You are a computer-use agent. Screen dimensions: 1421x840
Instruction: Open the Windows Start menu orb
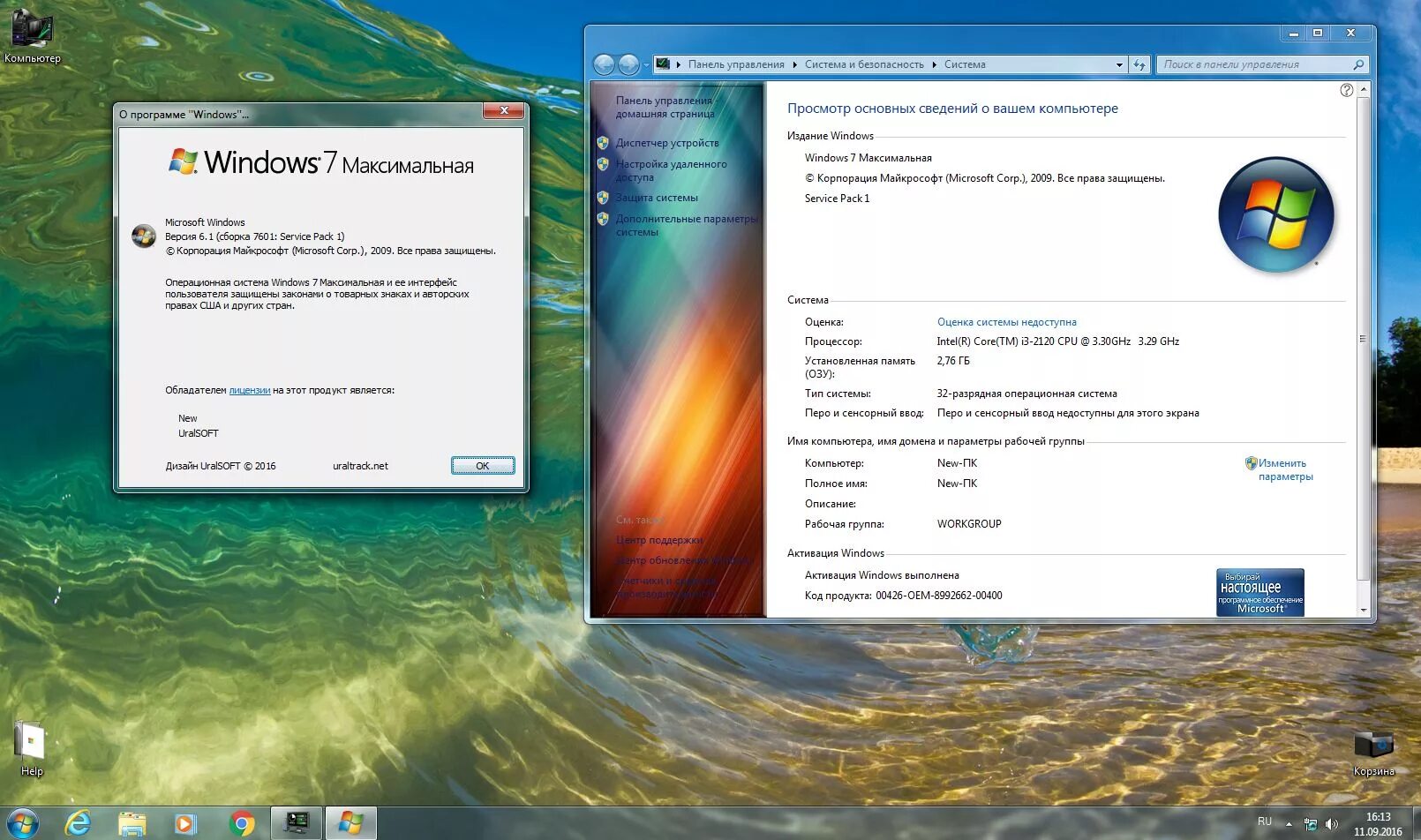click(x=22, y=823)
